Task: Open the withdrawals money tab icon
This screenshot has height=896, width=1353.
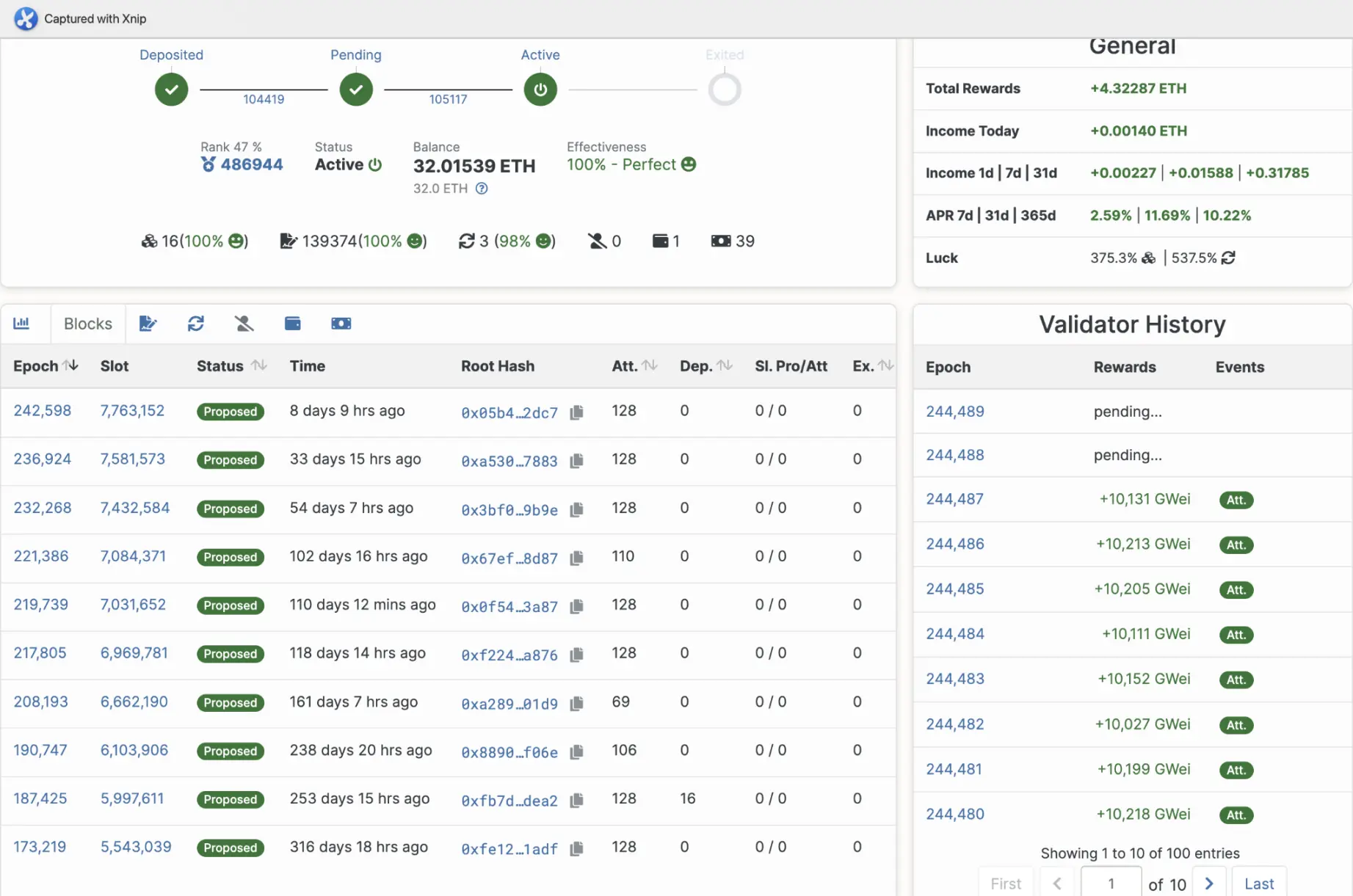Action: (341, 324)
